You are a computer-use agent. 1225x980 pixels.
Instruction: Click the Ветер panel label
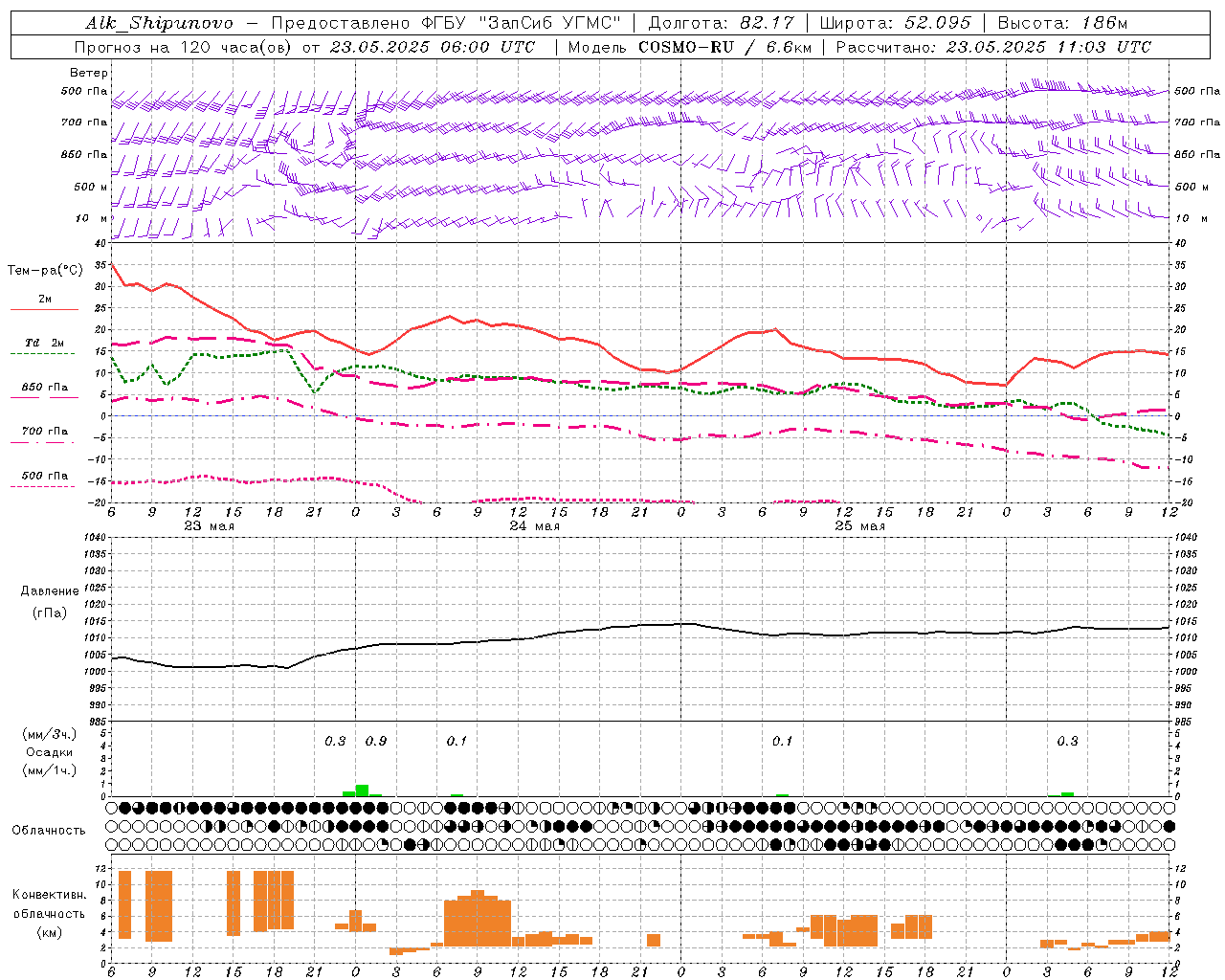(x=89, y=73)
